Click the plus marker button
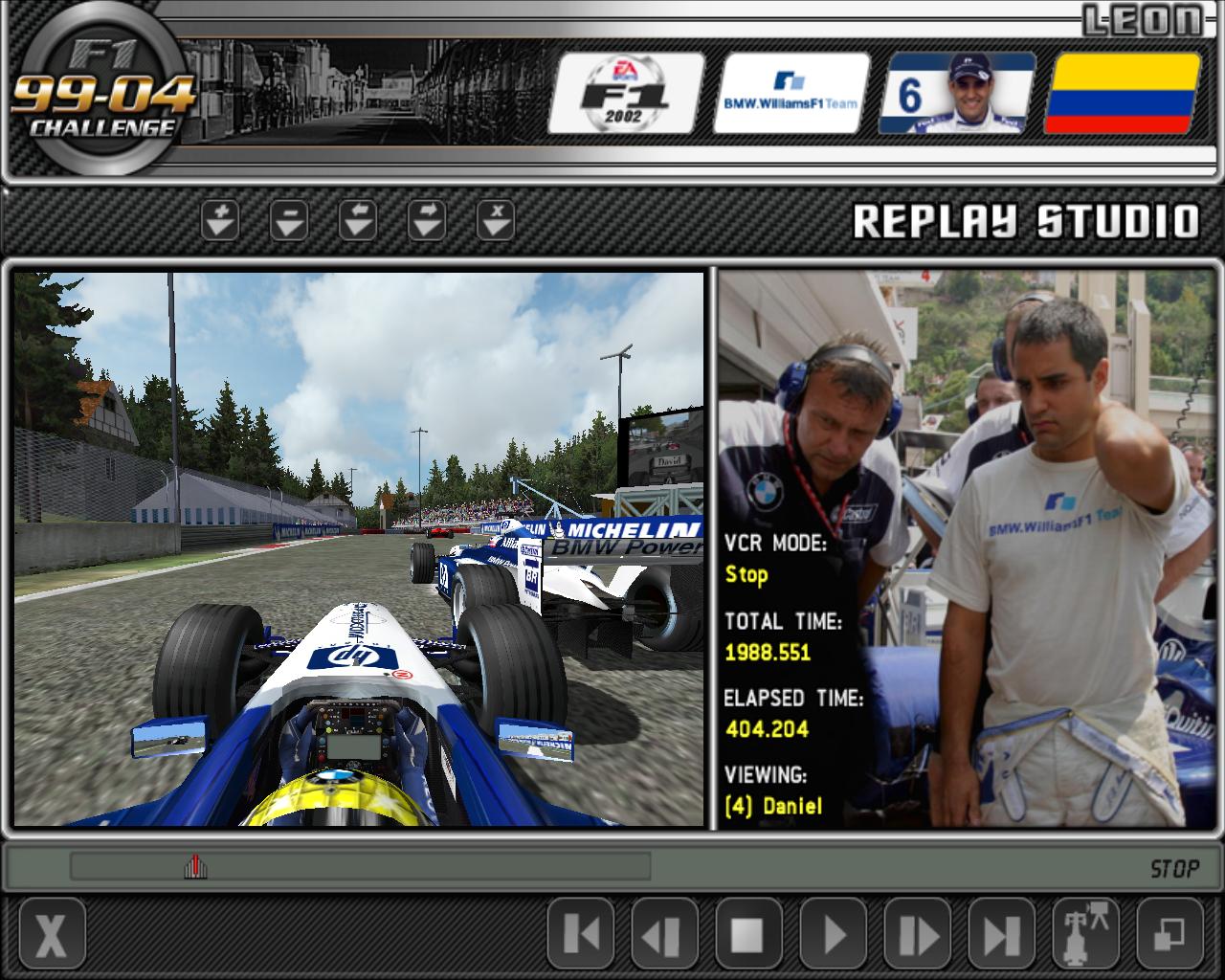The height and width of the screenshot is (980, 1225). pos(220,220)
